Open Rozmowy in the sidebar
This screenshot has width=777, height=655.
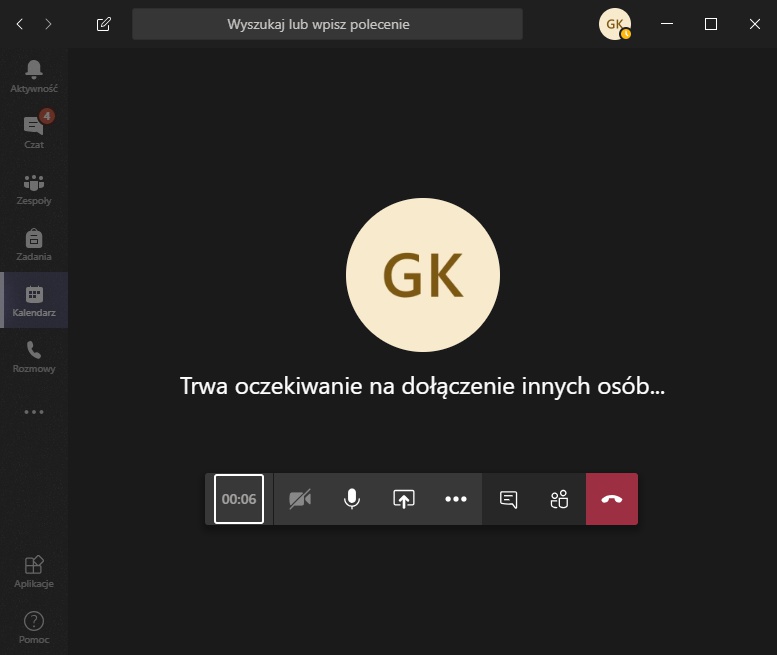coord(34,355)
